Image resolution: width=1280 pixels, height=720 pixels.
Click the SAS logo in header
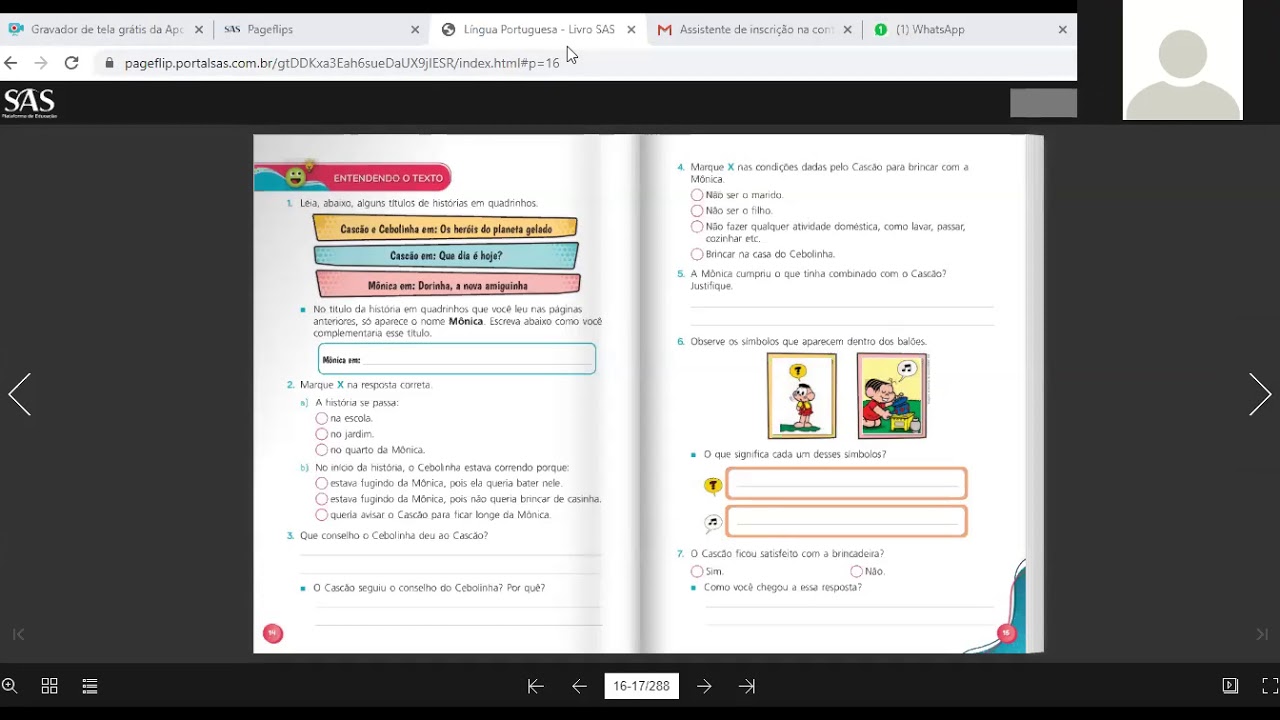(x=29, y=103)
